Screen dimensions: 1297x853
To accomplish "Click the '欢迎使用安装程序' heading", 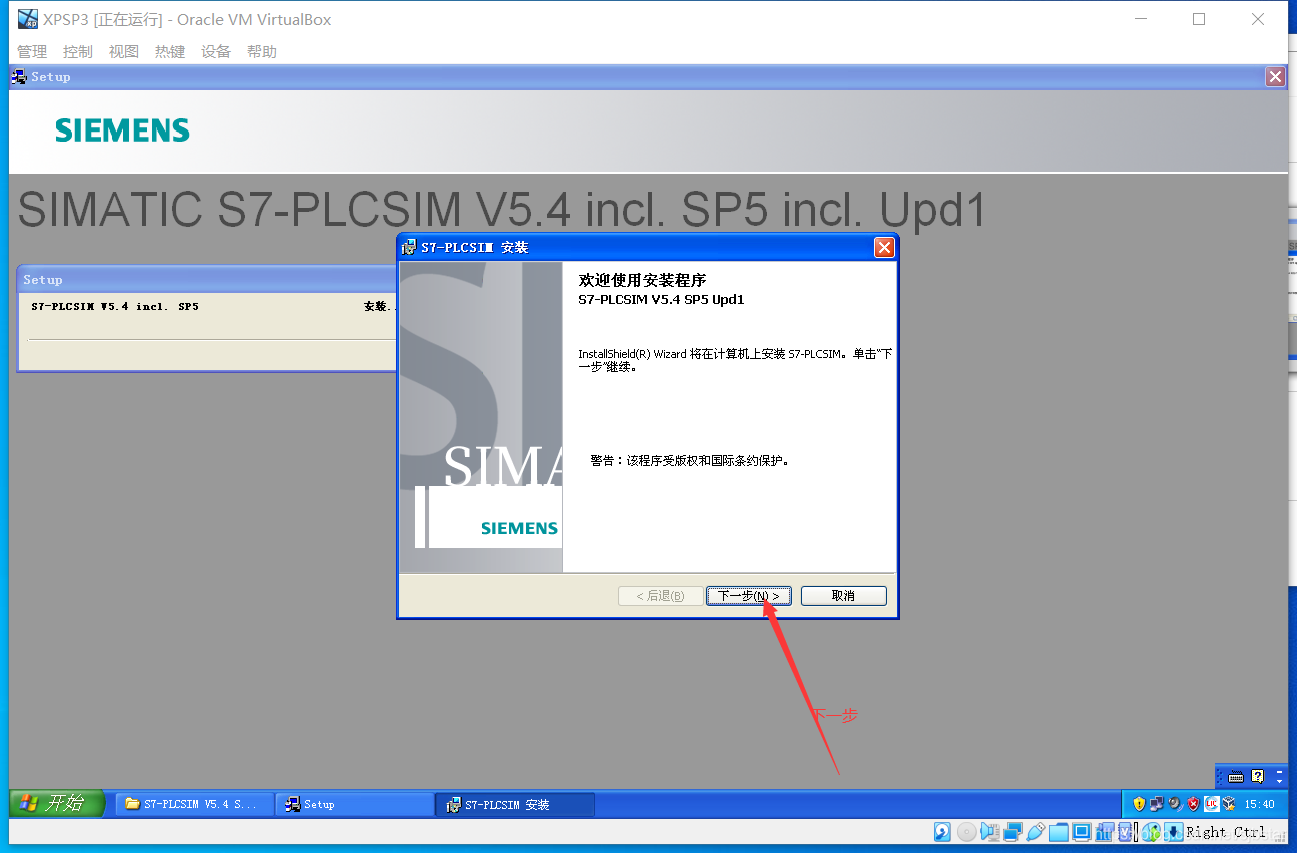I will [x=642, y=281].
